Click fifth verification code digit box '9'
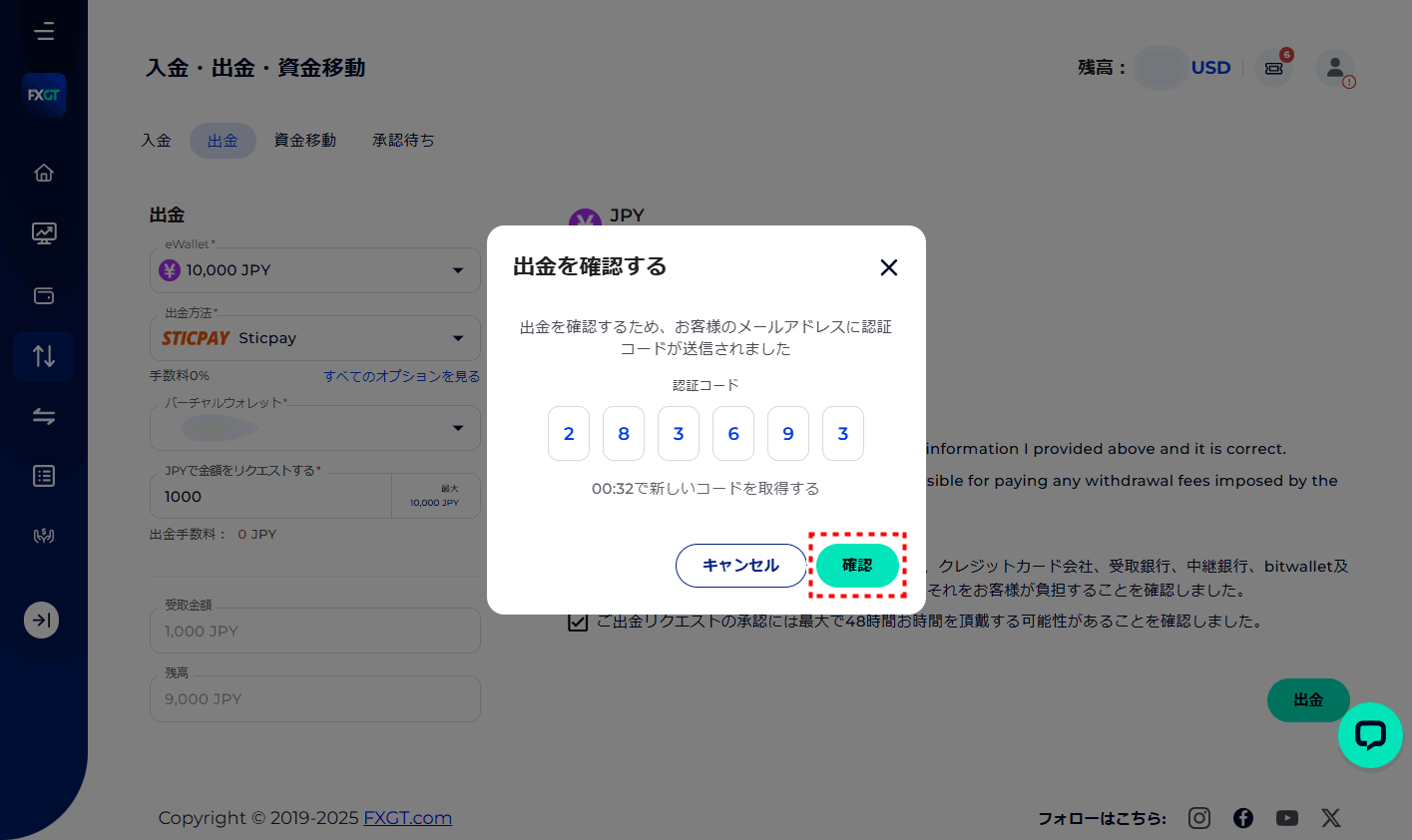 [788, 434]
